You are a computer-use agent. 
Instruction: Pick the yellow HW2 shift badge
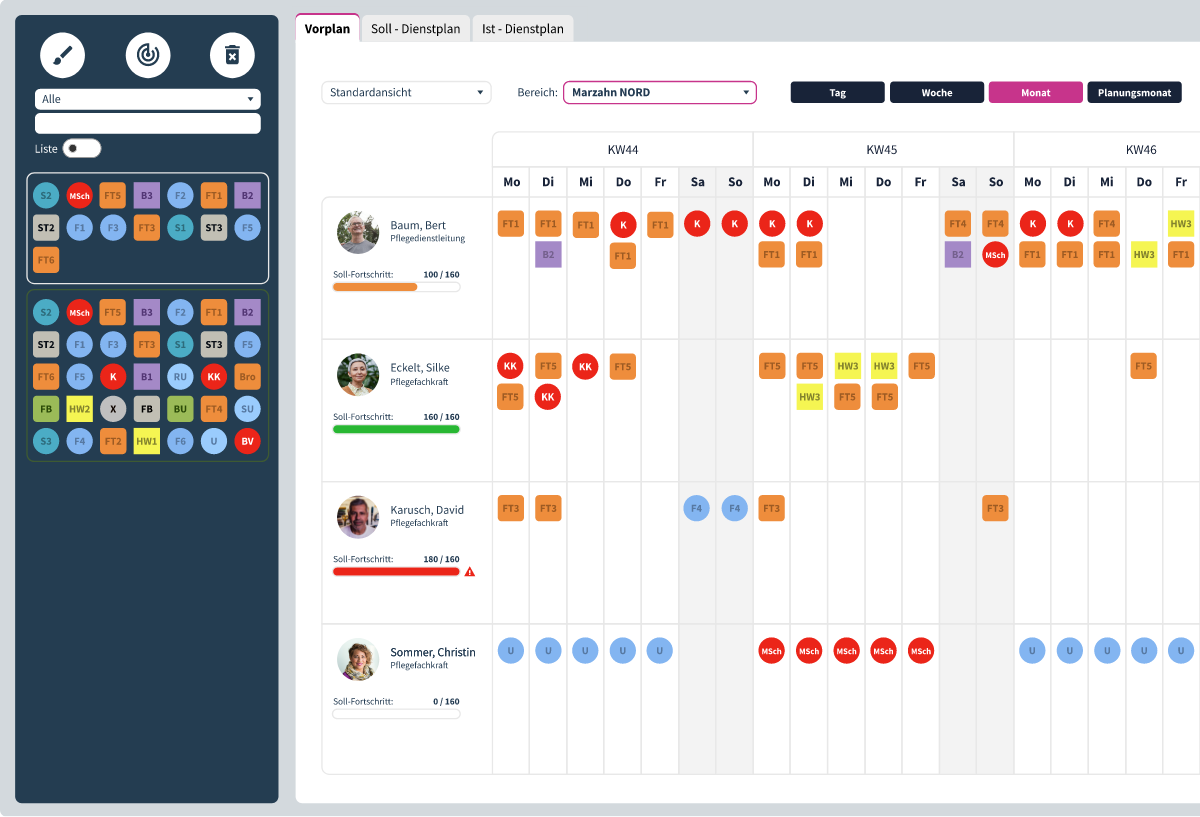pyautogui.click(x=80, y=409)
